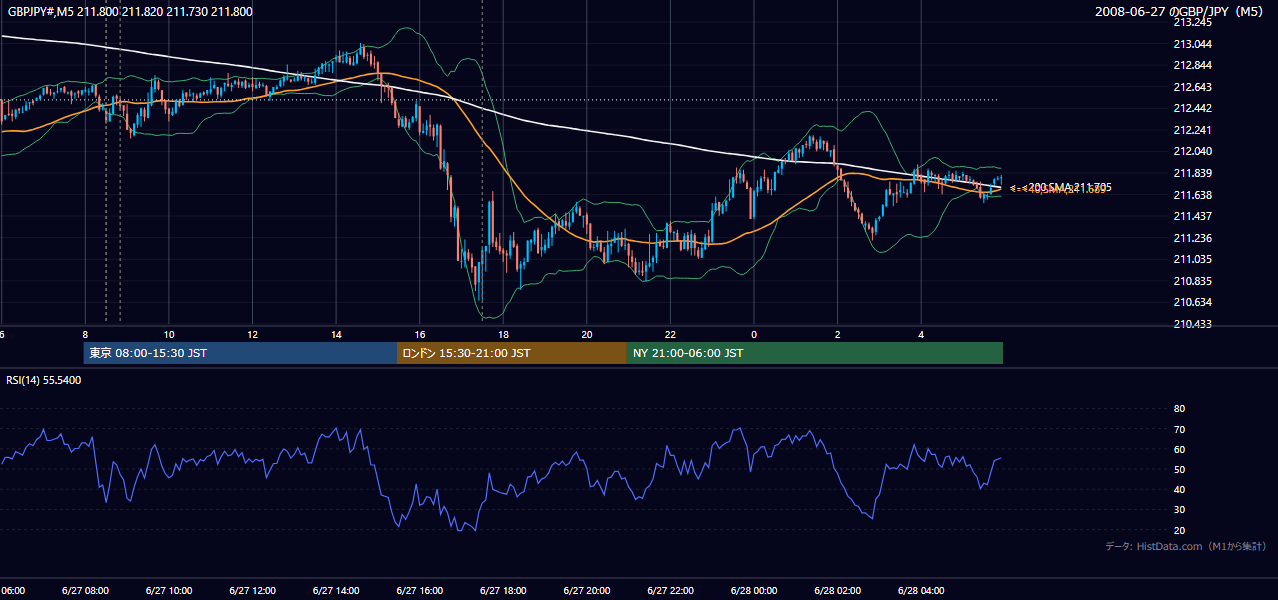Select the London 15:30-21:00 JST session bar
Viewport: 1278px width, 600px height.
point(512,353)
